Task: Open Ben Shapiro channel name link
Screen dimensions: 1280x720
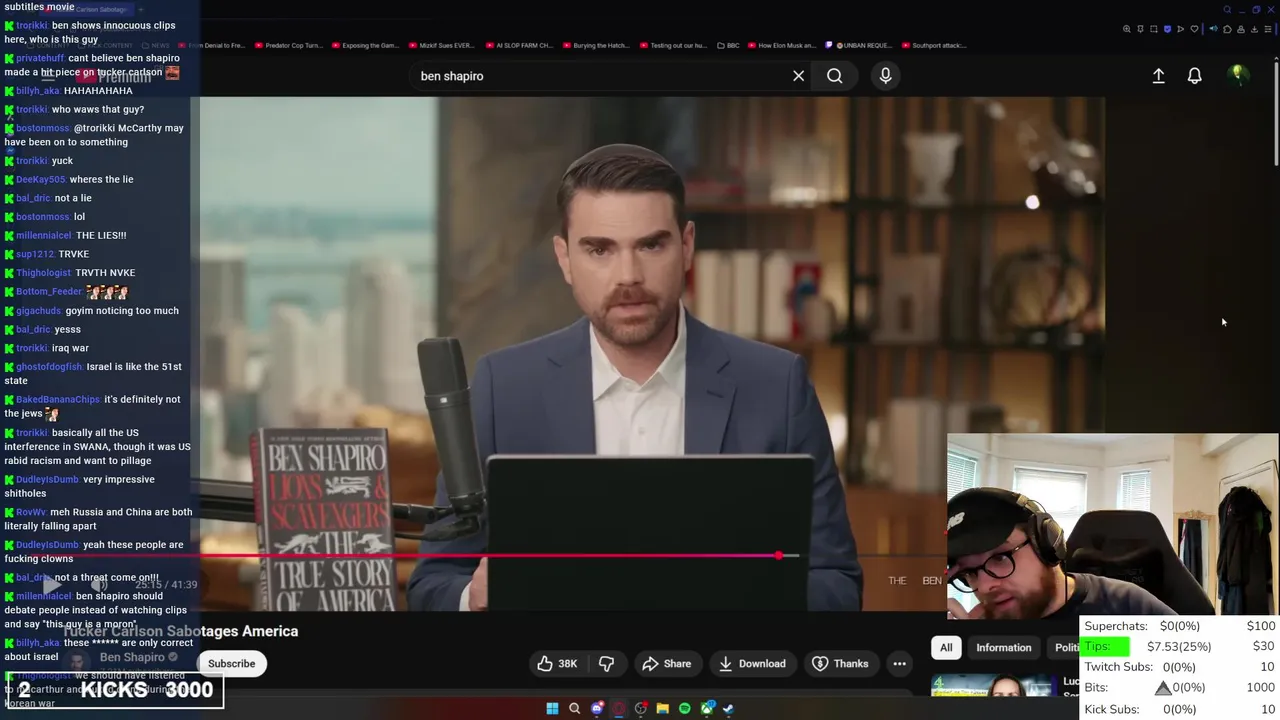Action: tap(132, 657)
